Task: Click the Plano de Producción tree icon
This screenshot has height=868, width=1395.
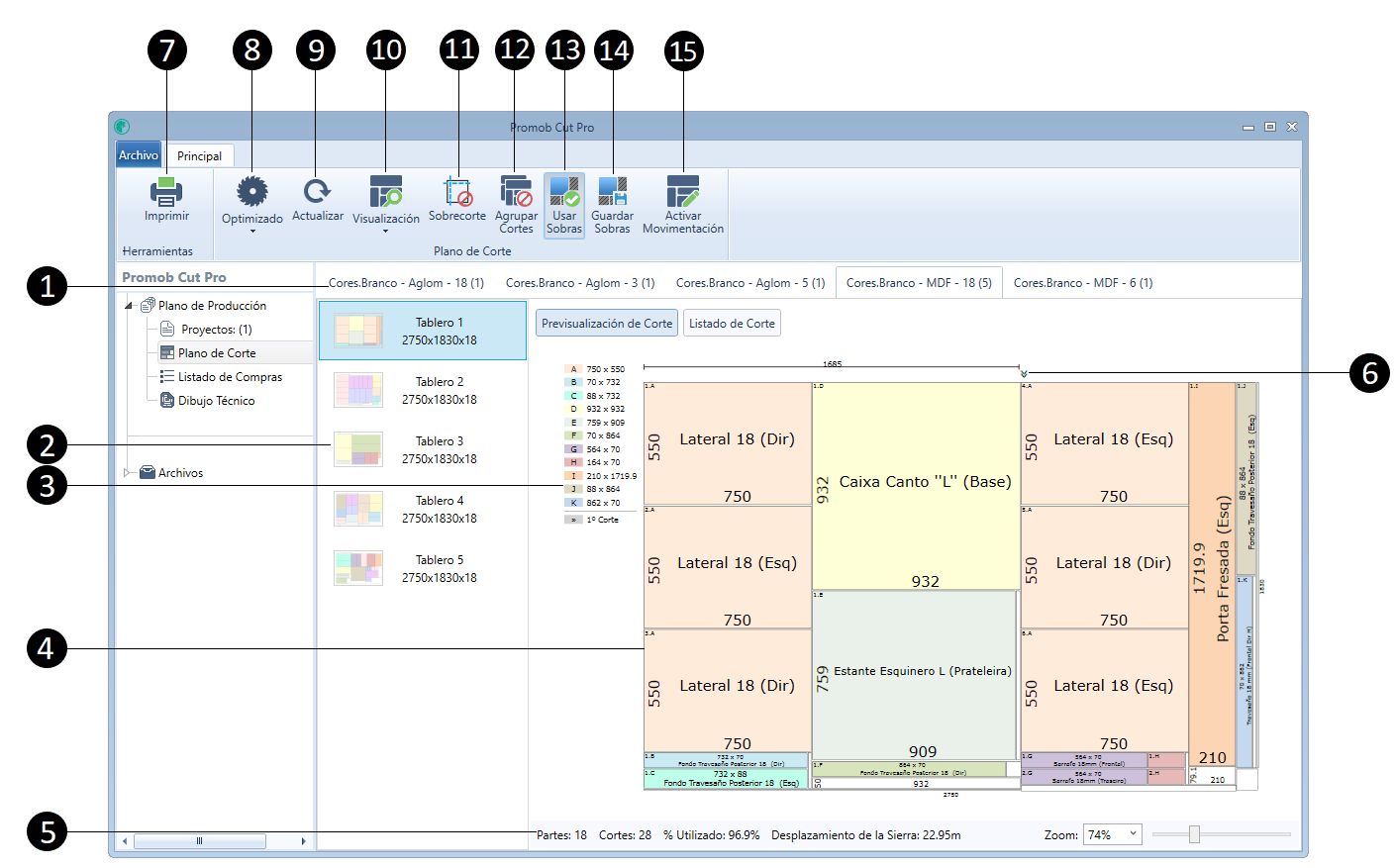Action: pos(148,305)
